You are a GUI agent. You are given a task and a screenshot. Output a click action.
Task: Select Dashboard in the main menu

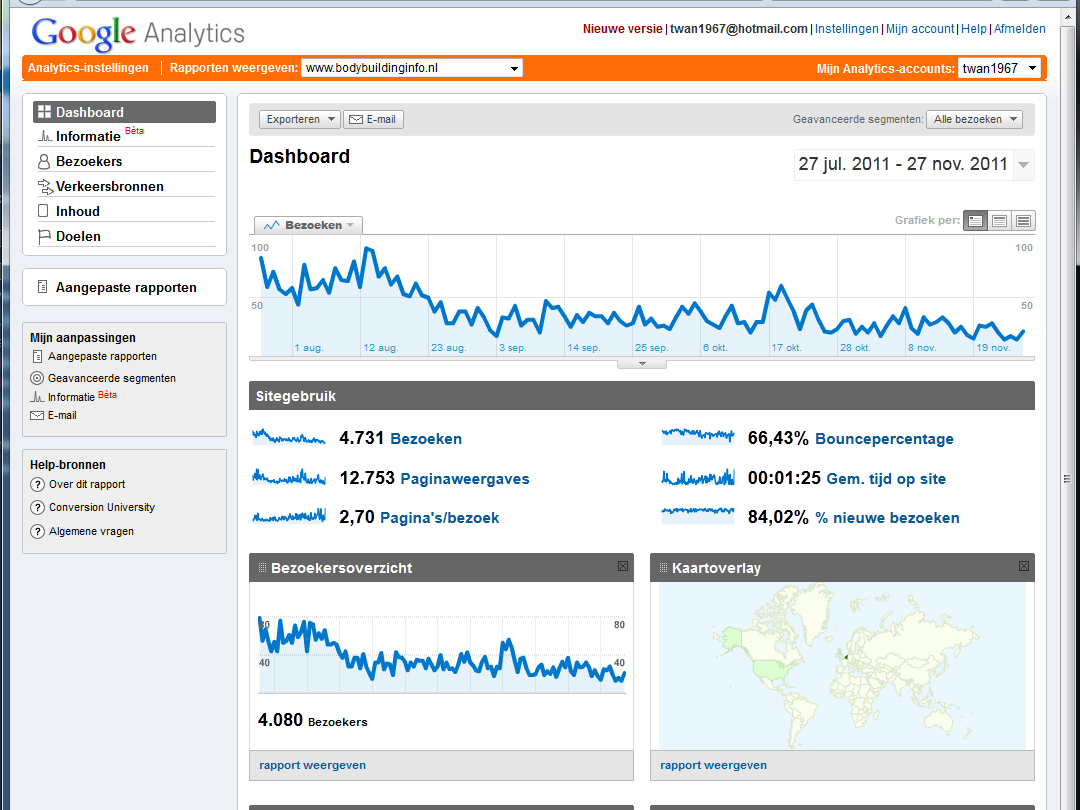click(124, 112)
